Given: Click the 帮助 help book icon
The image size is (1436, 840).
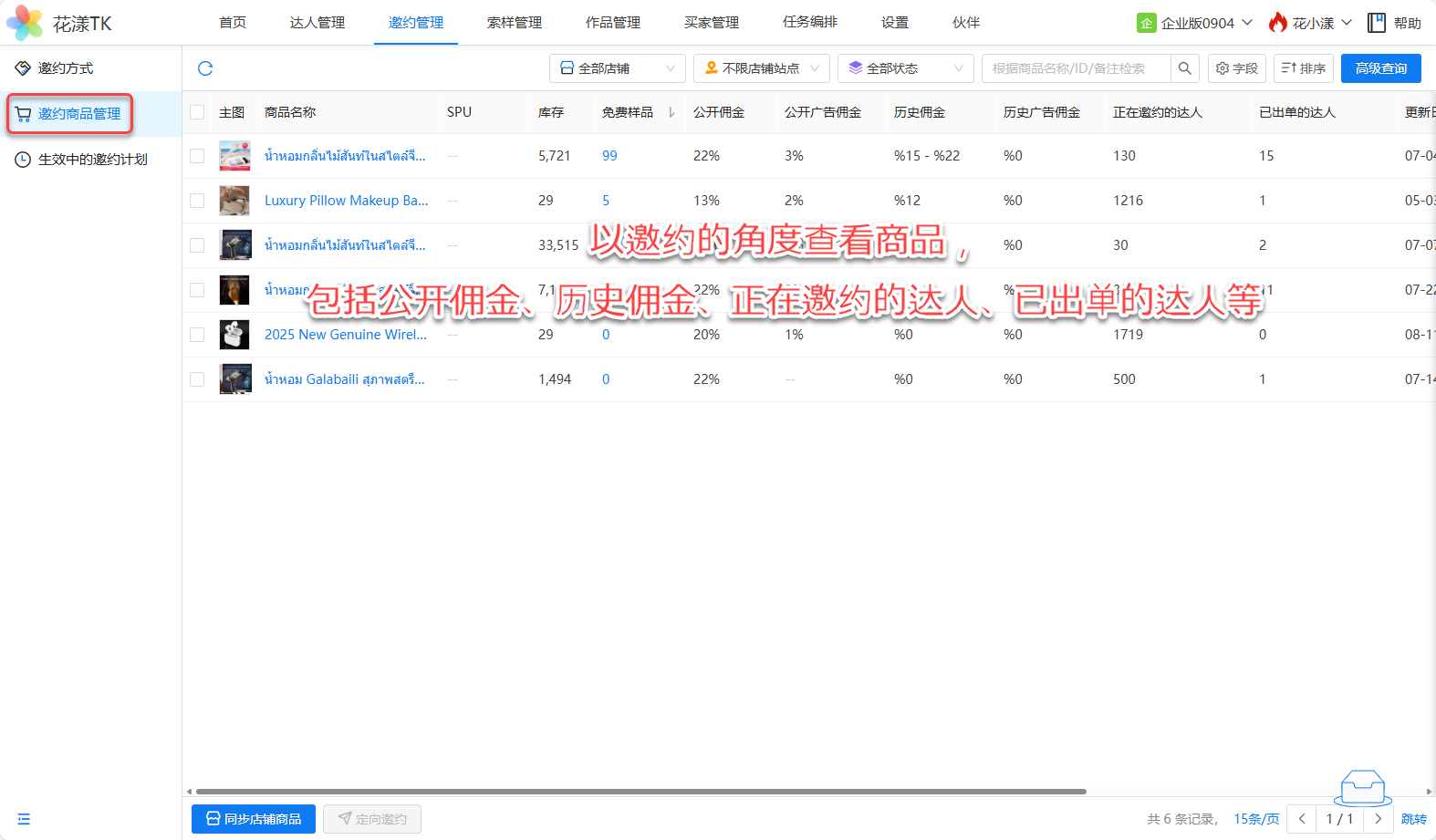Looking at the screenshot, I should pos(1376,23).
